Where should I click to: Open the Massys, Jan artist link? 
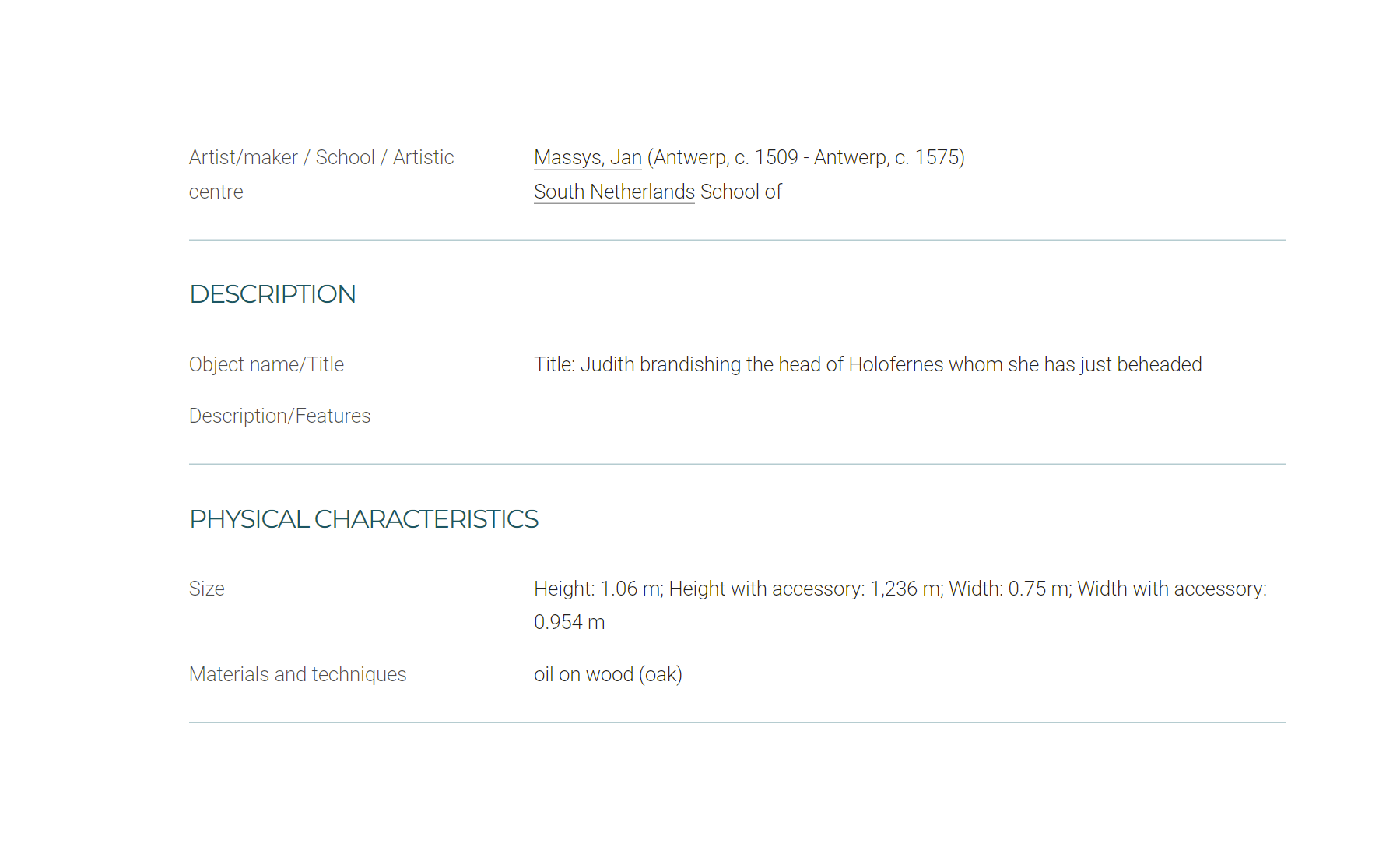tap(588, 157)
